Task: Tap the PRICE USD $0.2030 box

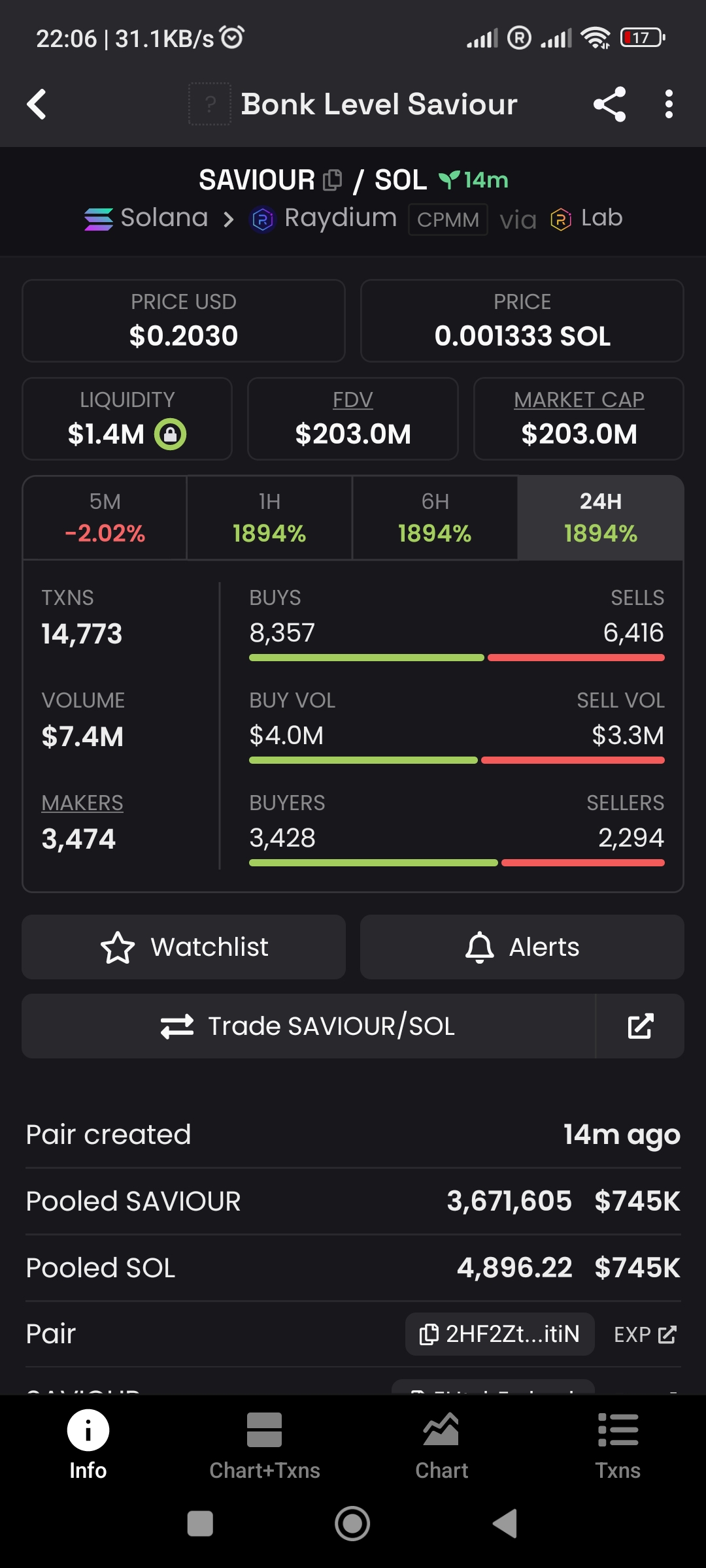Action: point(184,321)
